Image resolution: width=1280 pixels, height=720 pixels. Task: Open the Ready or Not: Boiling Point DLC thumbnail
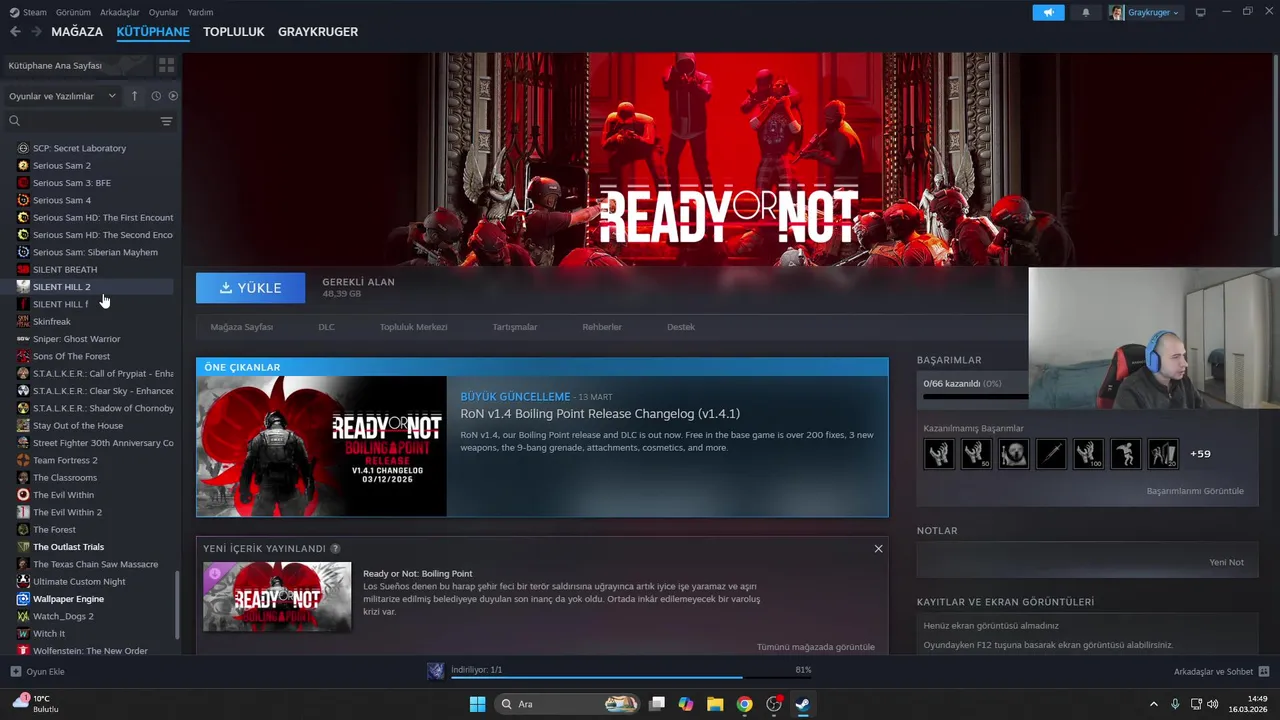277,596
